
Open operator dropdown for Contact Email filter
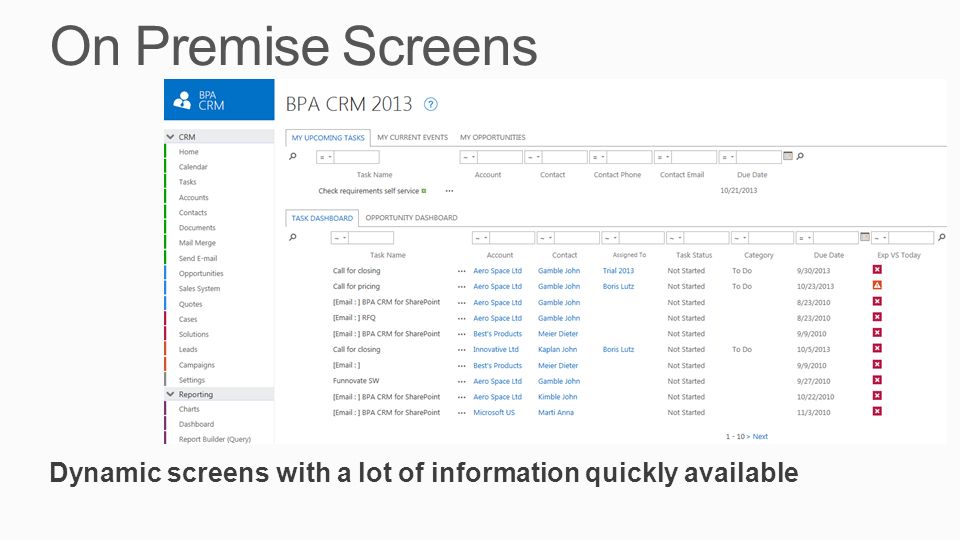(663, 157)
